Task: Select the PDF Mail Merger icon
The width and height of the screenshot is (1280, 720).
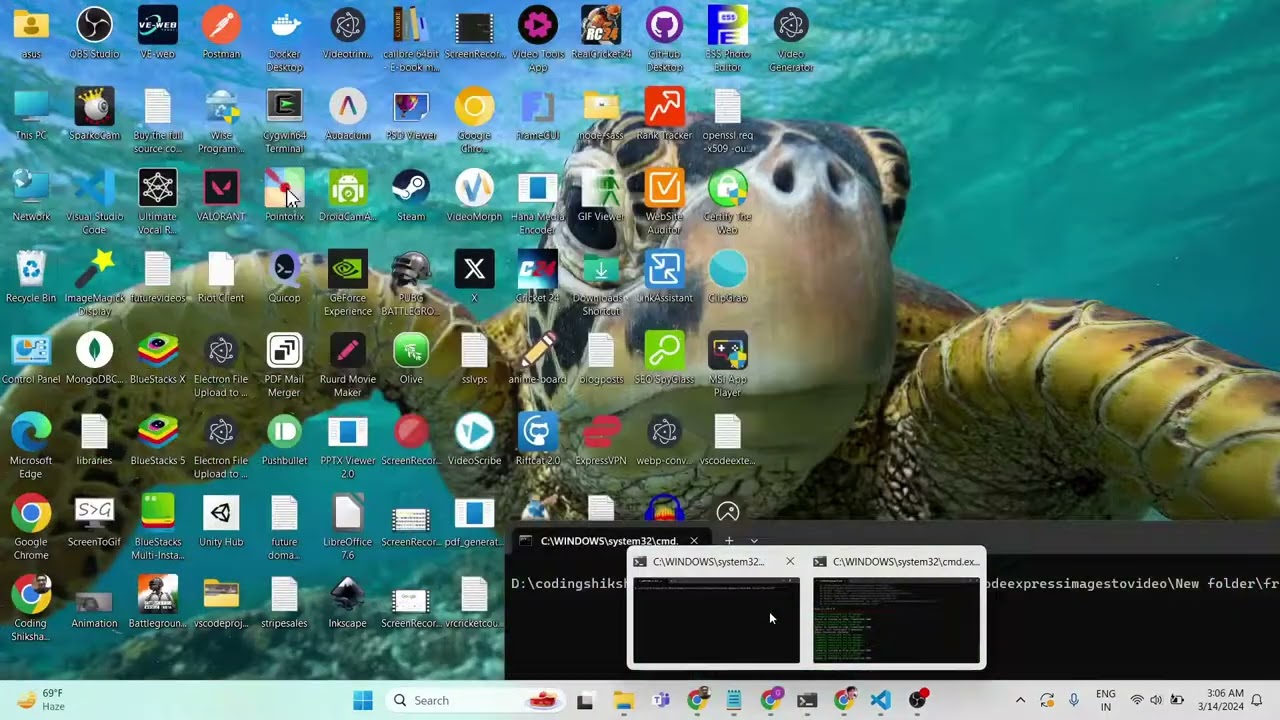Action: tap(284, 364)
